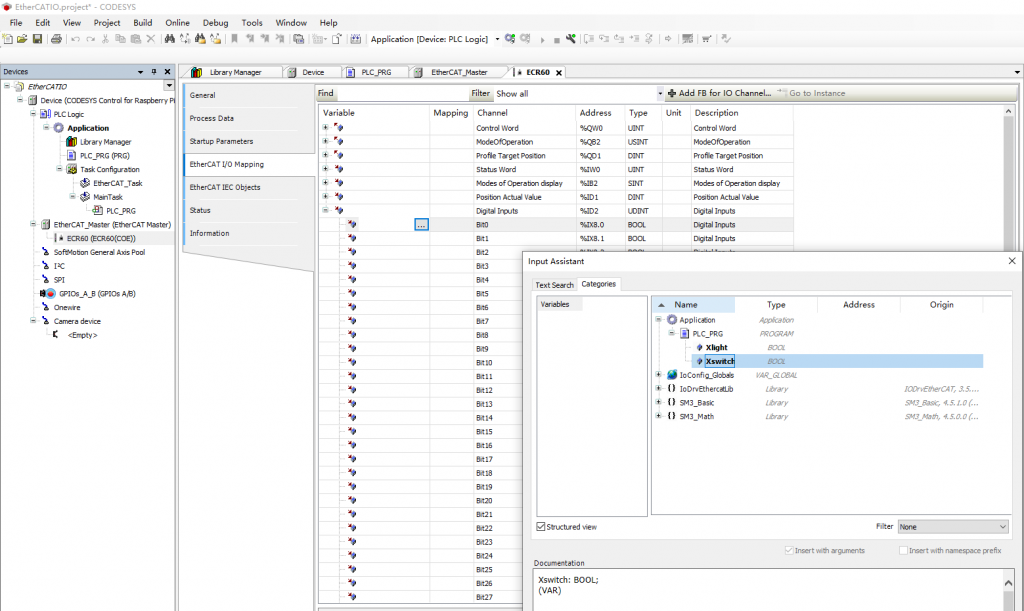Viewport: 1024px width, 611px height.
Task: Click the IoConfig_Globals globe icon
Action: click(672, 375)
